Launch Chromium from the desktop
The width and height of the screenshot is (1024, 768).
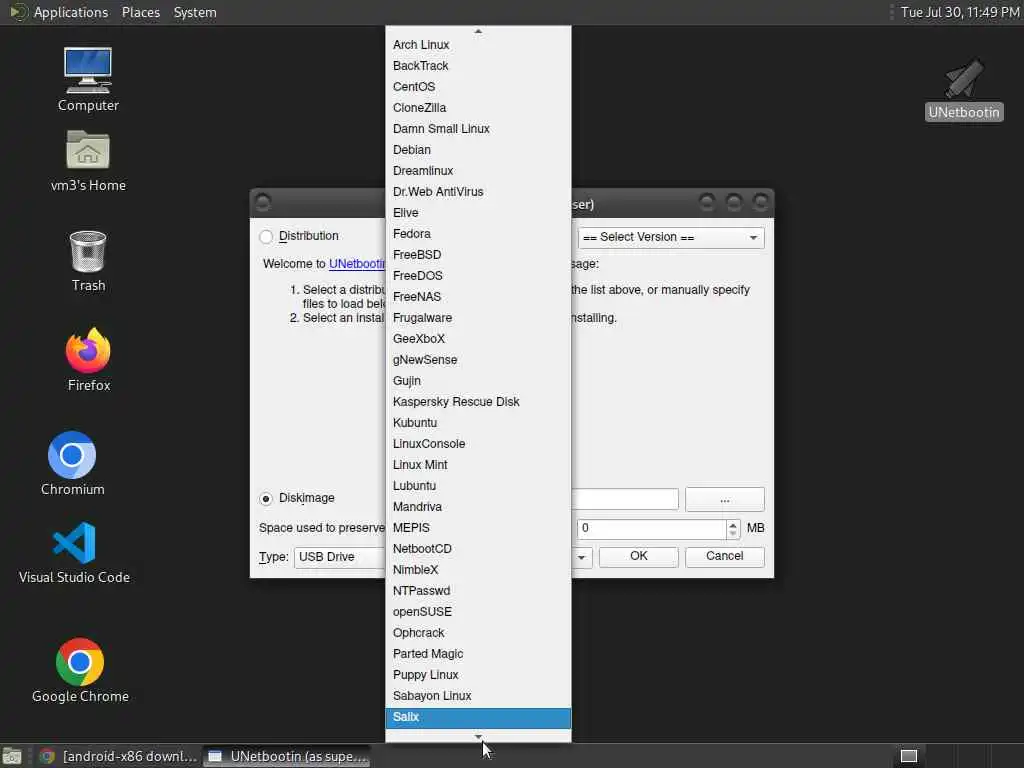coord(72,464)
